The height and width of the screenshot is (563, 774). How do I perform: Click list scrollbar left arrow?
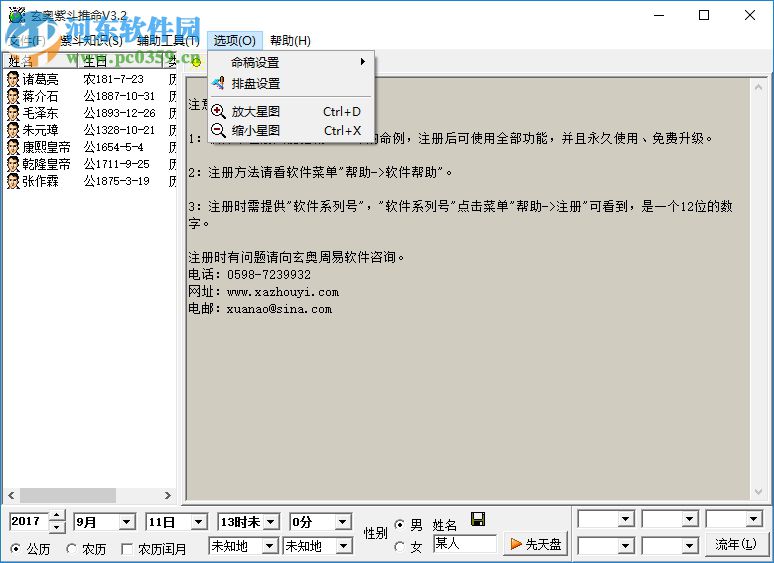point(11,495)
